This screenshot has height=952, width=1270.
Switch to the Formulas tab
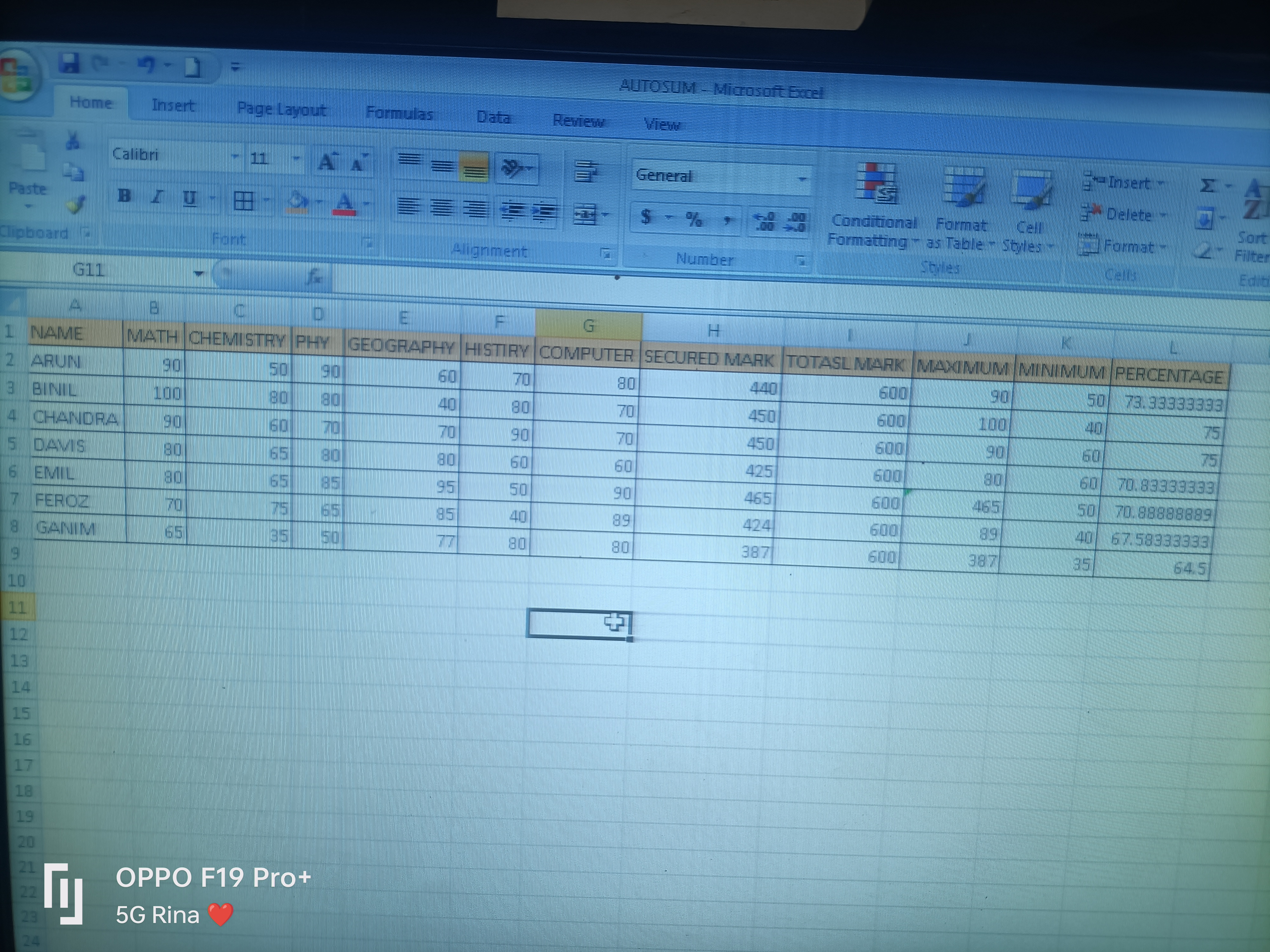point(400,113)
